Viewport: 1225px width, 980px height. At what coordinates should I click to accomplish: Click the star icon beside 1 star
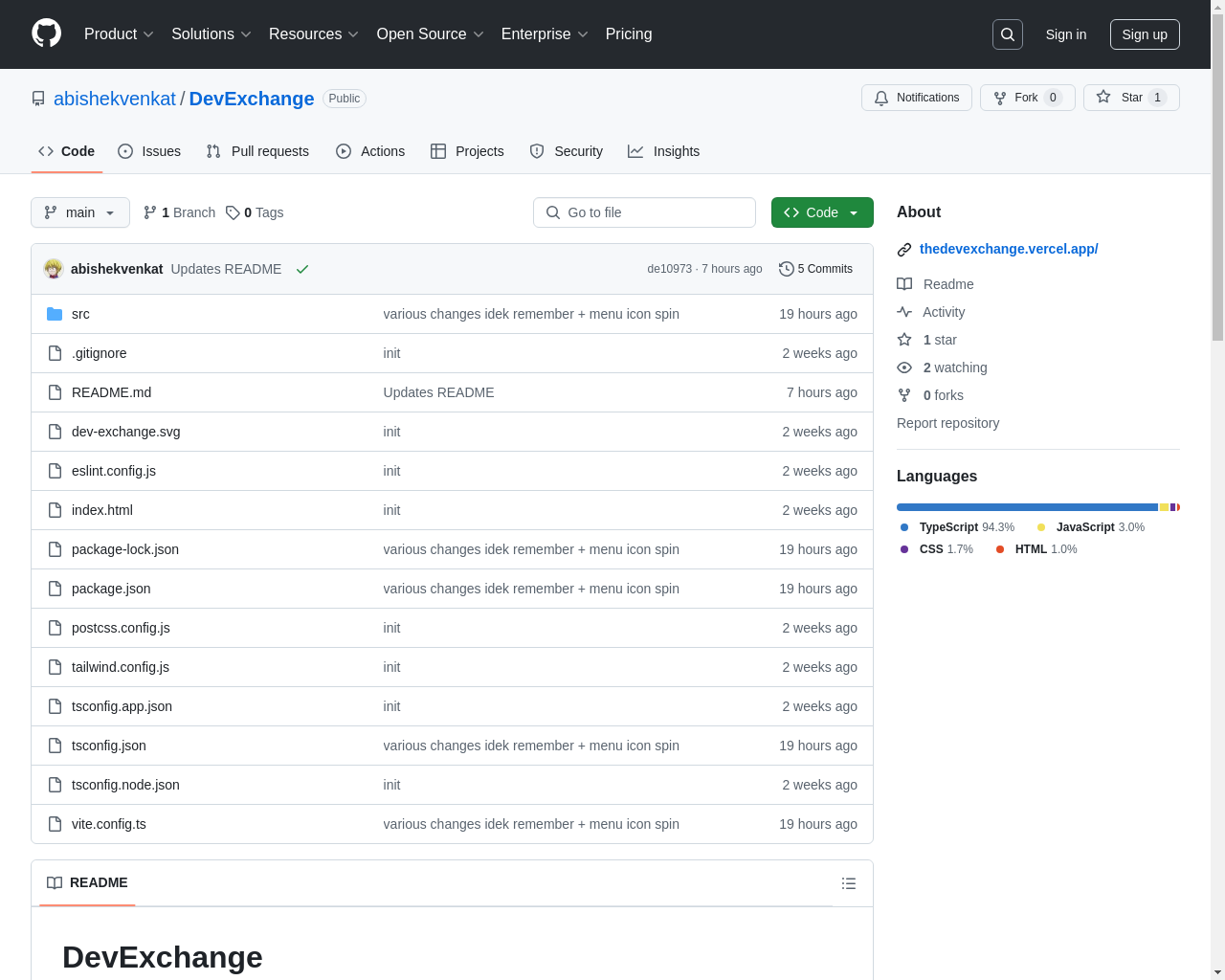tap(904, 340)
